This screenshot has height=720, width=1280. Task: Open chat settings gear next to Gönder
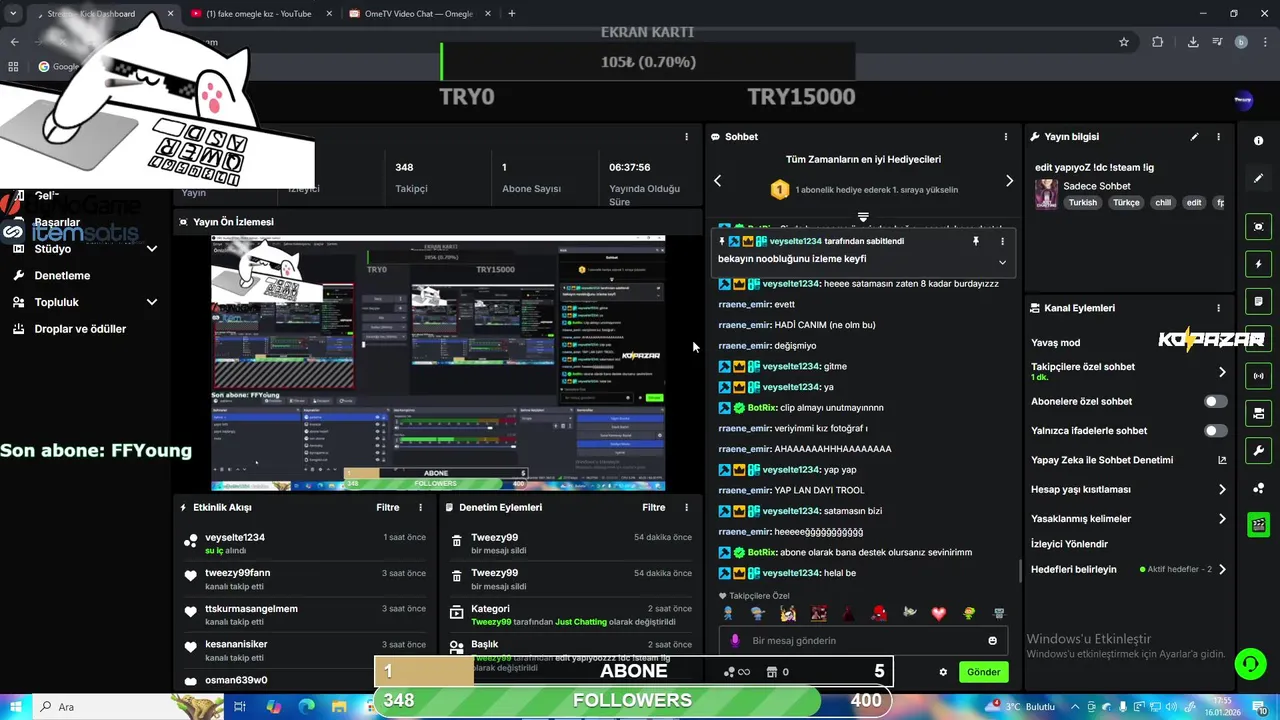tap(943, 672)
